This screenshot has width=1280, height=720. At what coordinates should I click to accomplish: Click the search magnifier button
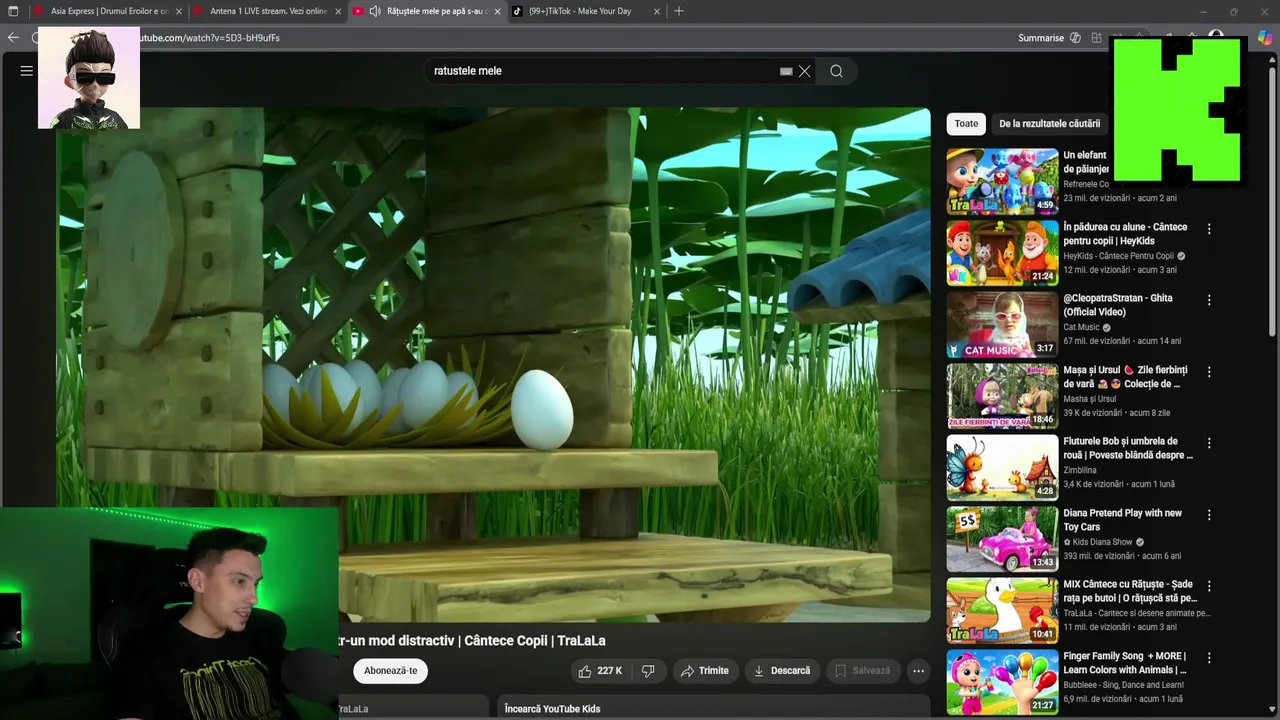click(837, 71)
